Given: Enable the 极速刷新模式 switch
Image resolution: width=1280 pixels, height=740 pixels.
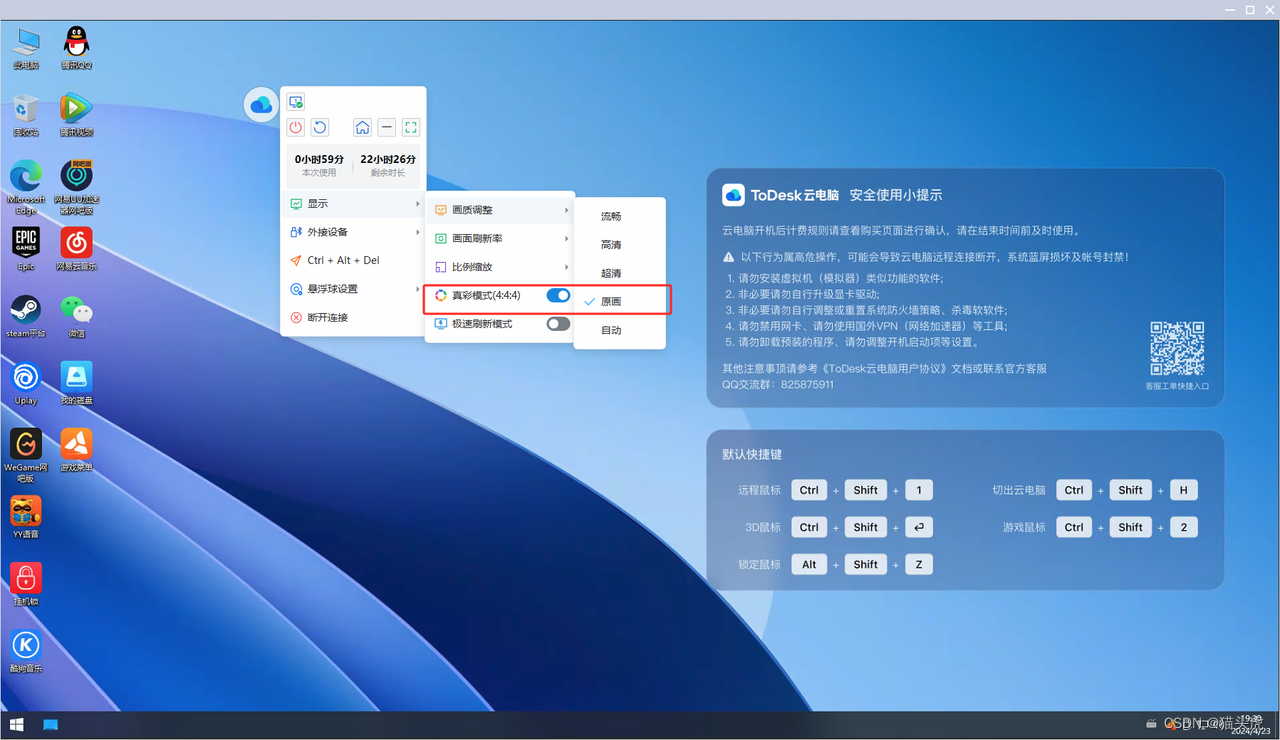Looking at the screenshot, I should click(558, 324).
